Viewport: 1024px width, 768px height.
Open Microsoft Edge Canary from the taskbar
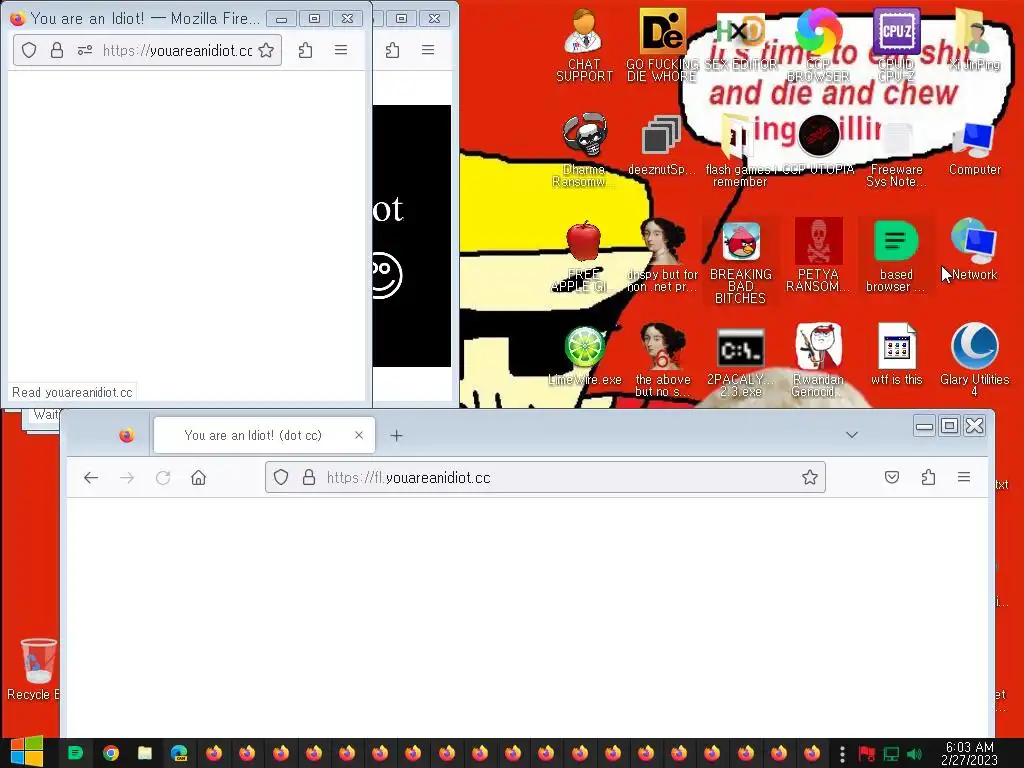point(179,753)
